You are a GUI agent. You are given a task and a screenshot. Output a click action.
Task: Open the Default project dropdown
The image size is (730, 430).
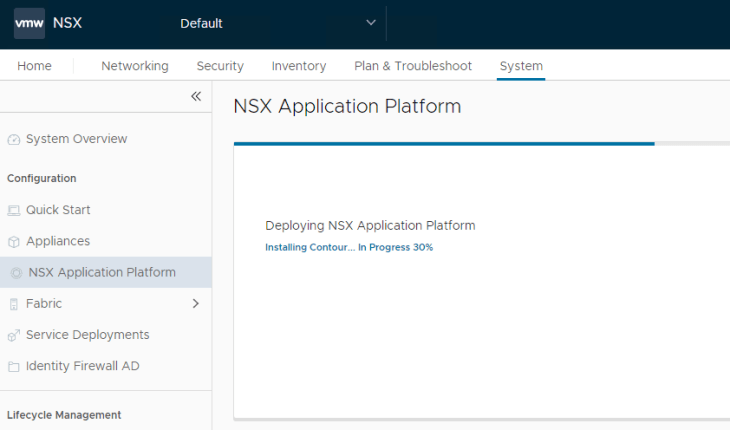point(277,23)
